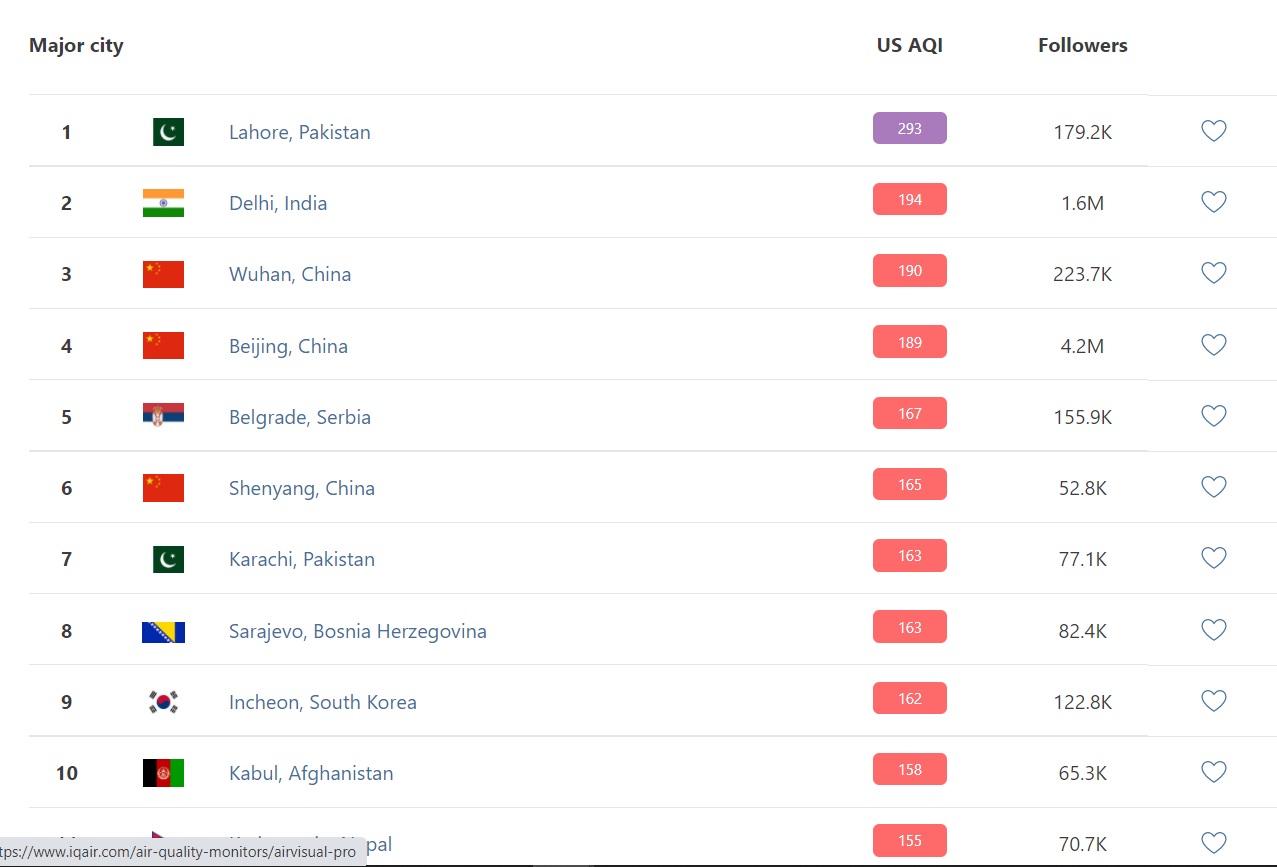Toggle the heart icon for Delhi, India
The height and width of the screenshot is (867, 1277).
[x=1213, y=202]
